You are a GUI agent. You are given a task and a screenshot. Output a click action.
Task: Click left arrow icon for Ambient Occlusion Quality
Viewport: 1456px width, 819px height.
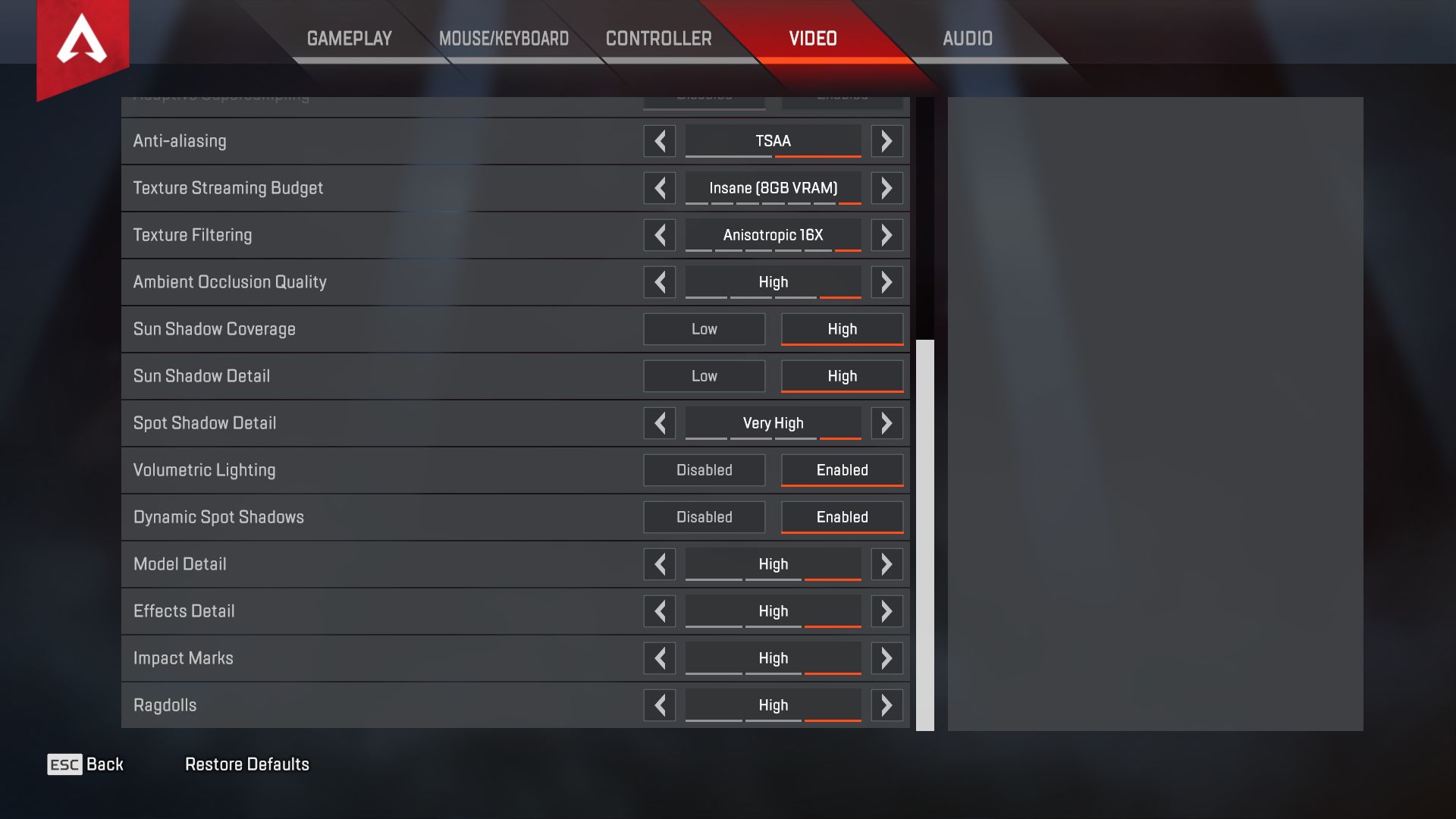pos(659,281)
